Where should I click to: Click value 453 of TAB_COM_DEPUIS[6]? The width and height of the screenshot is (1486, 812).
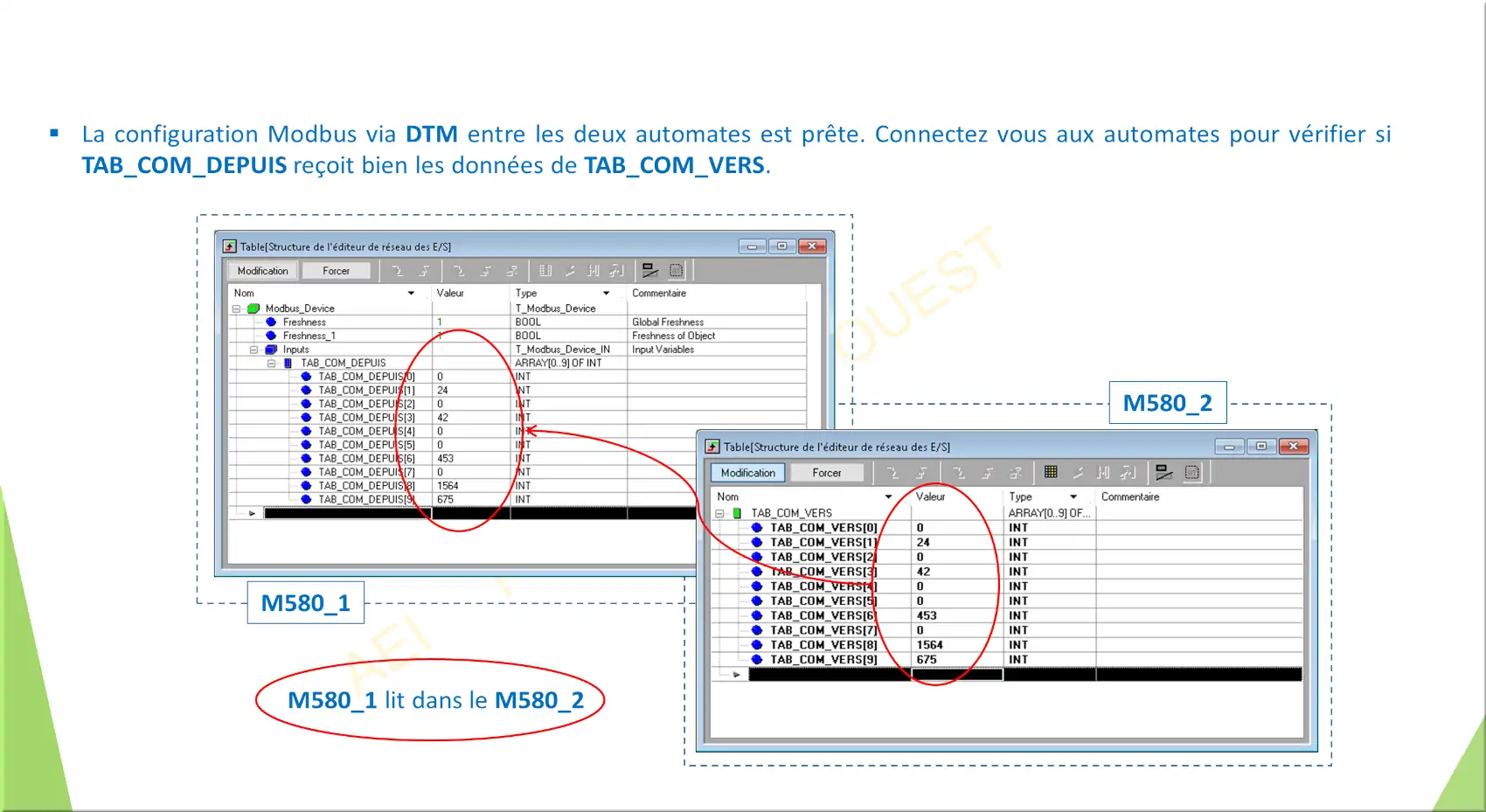445,458
